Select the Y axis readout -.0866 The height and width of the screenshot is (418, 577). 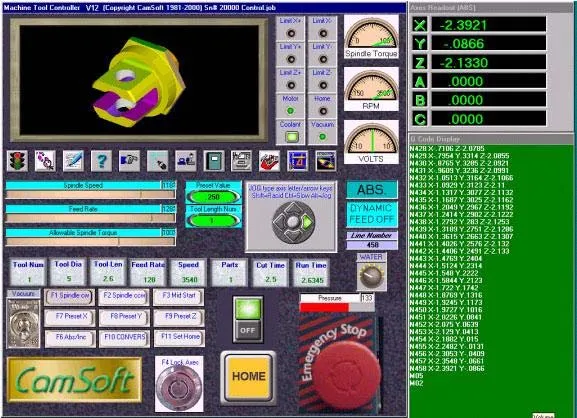[x=488, y=43]
